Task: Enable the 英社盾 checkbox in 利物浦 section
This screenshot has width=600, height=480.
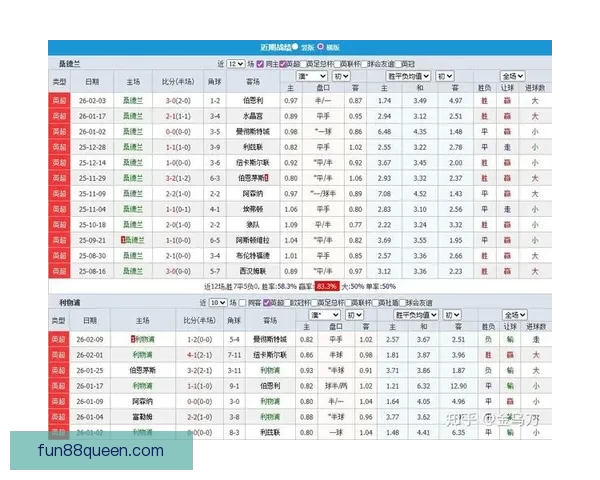Action: pyautogui.click(x=375, y=303)
